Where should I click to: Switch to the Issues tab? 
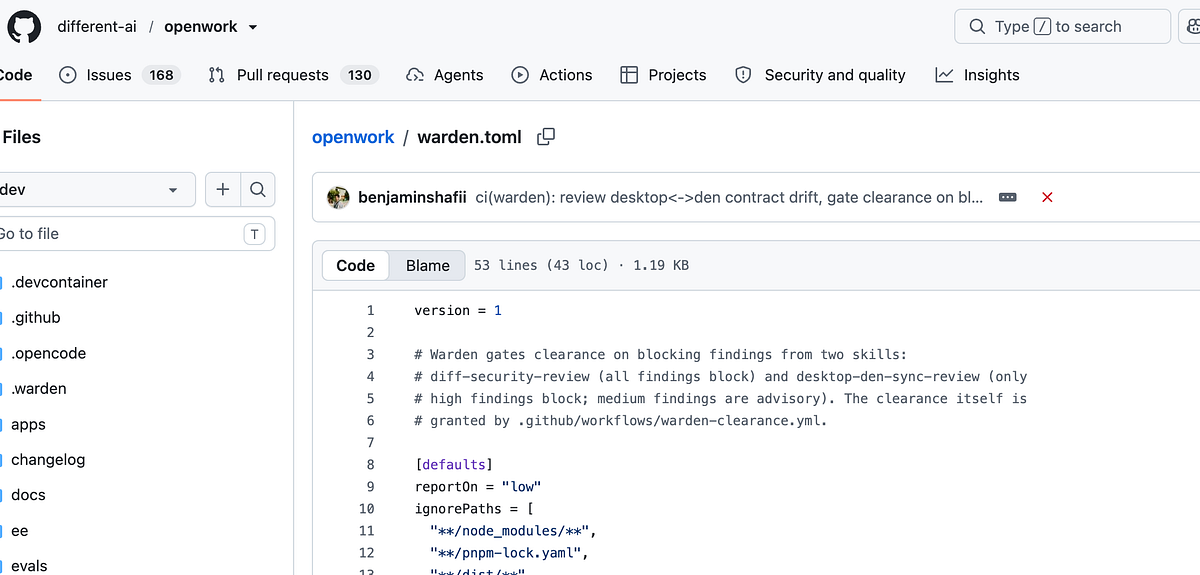tap(120, 75)
